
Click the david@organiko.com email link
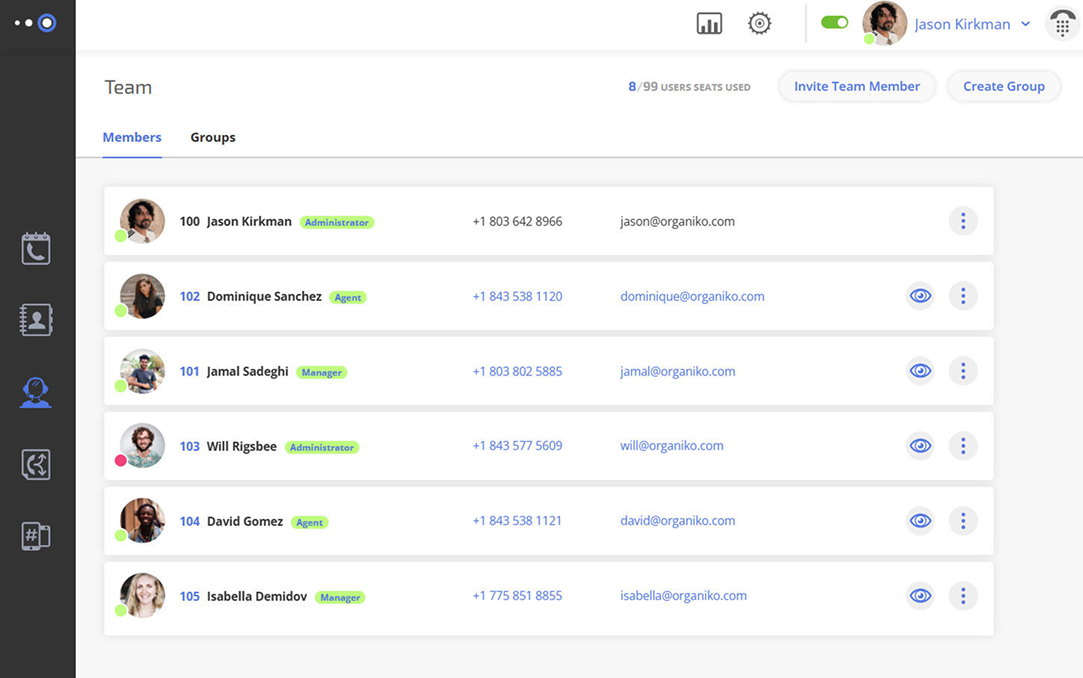[x=677, y=521]
